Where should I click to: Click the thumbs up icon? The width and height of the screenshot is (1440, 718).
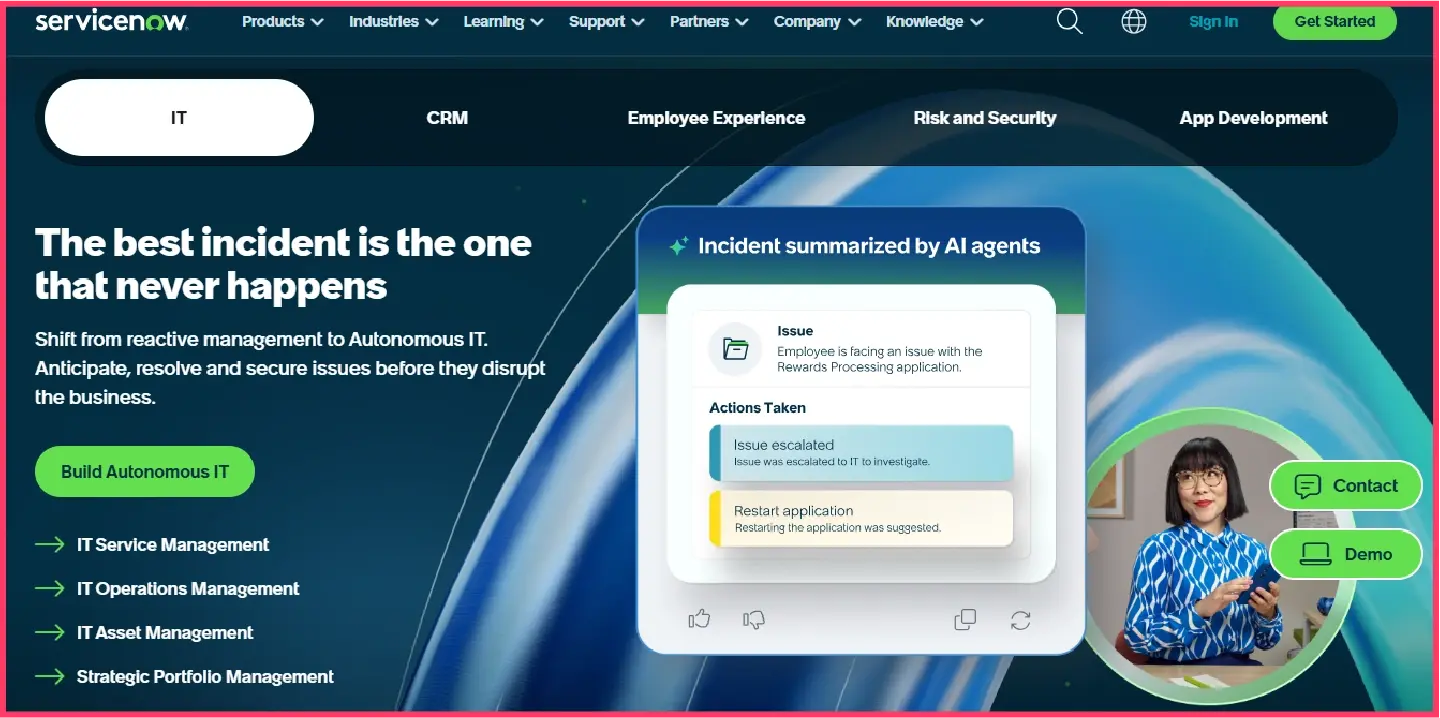coord(699,620)
